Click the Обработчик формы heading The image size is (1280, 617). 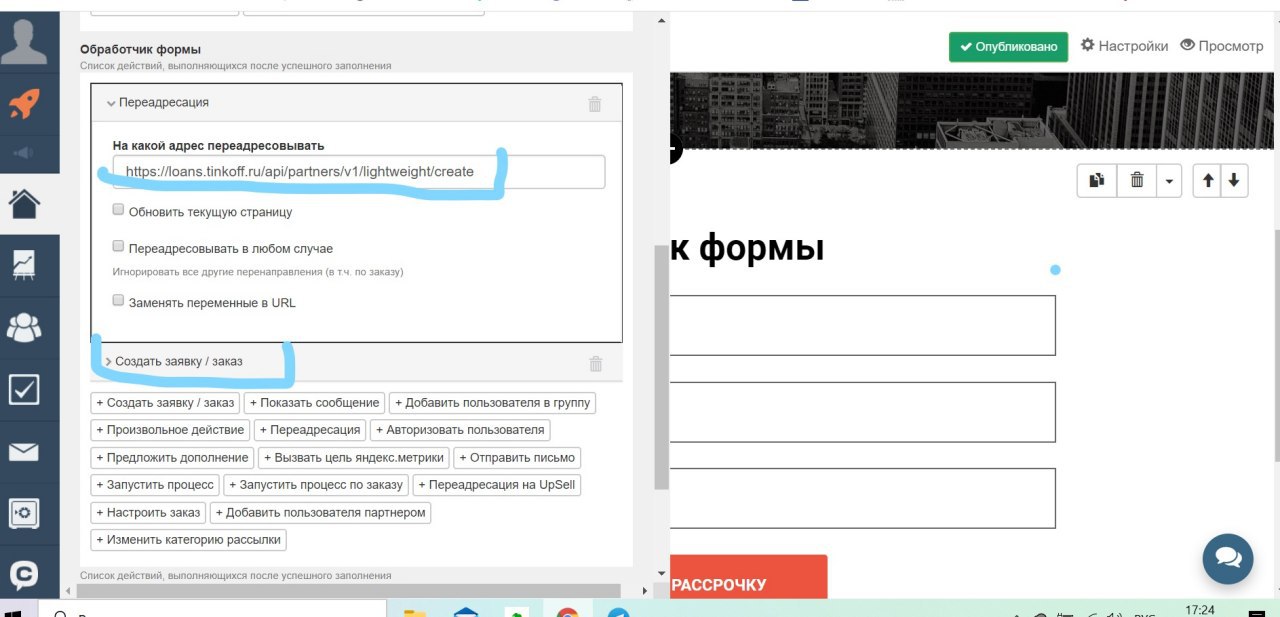point(140,49)
